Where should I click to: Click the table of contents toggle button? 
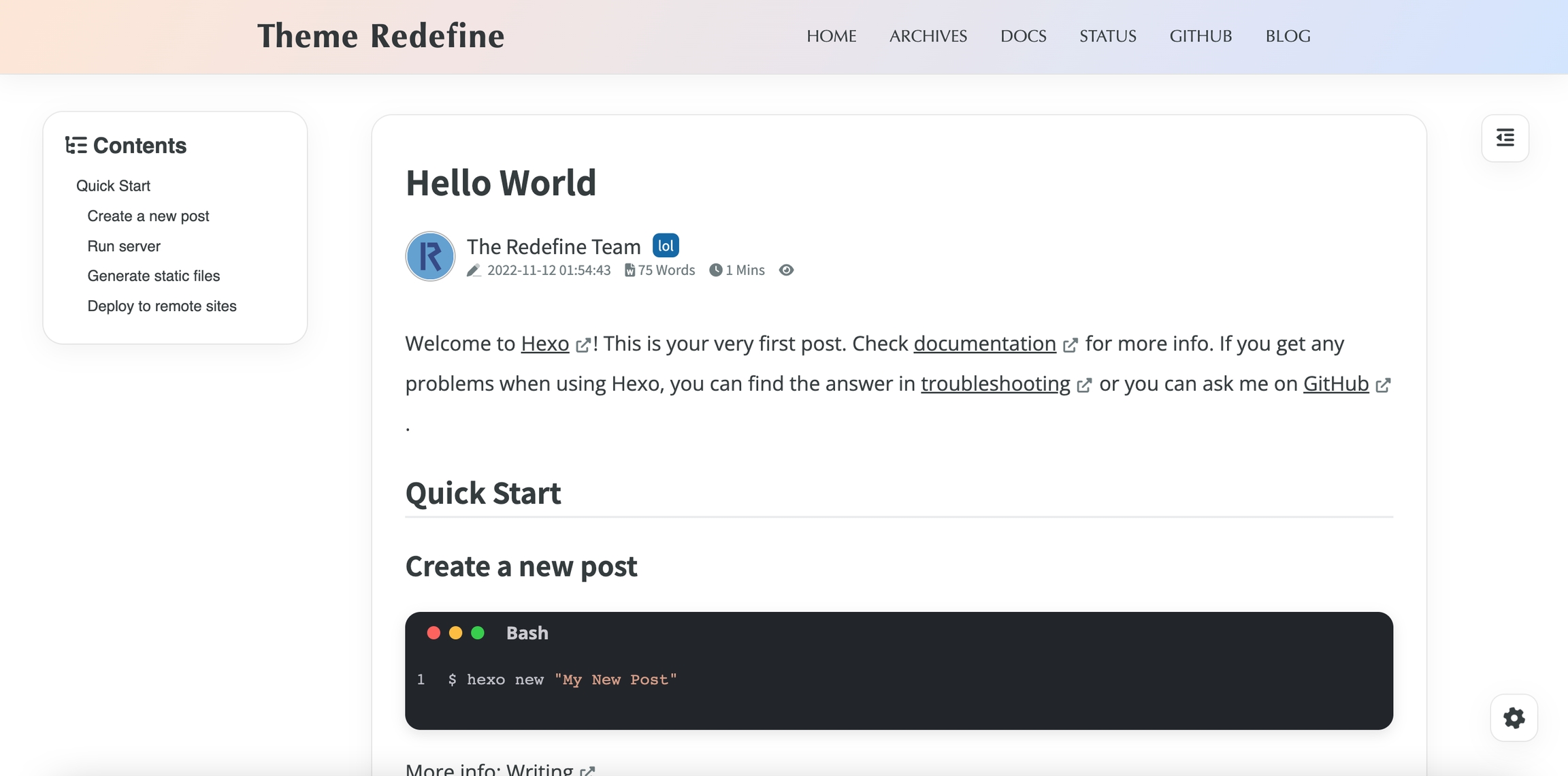click(1505, 138)
